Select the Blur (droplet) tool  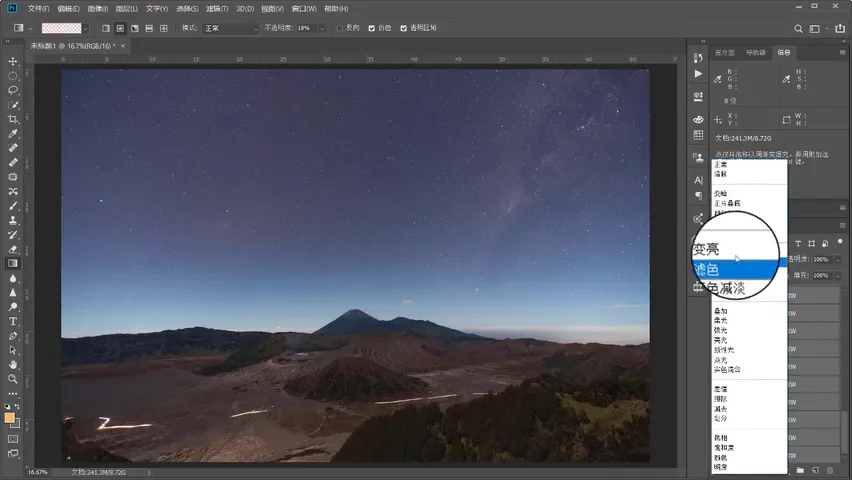pyautogui.click(x=13, y=278)
